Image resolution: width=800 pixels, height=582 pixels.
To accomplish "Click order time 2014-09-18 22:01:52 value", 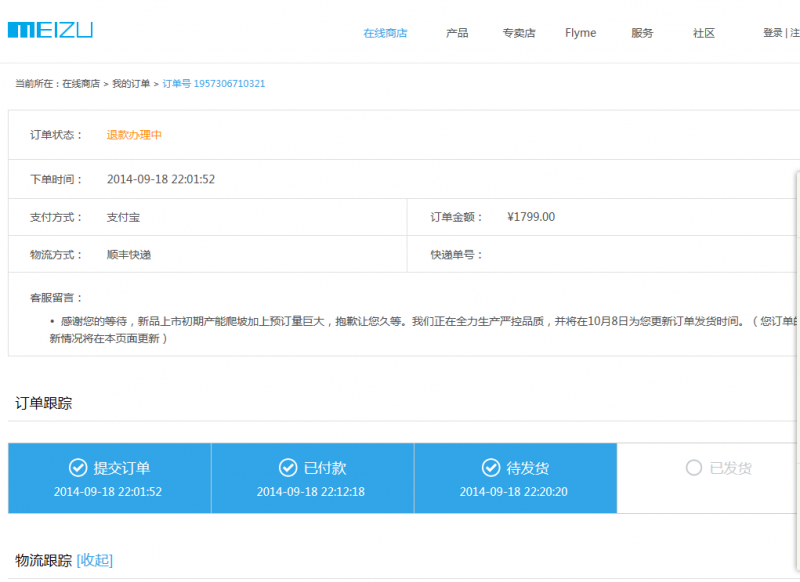I will [161, 179].
